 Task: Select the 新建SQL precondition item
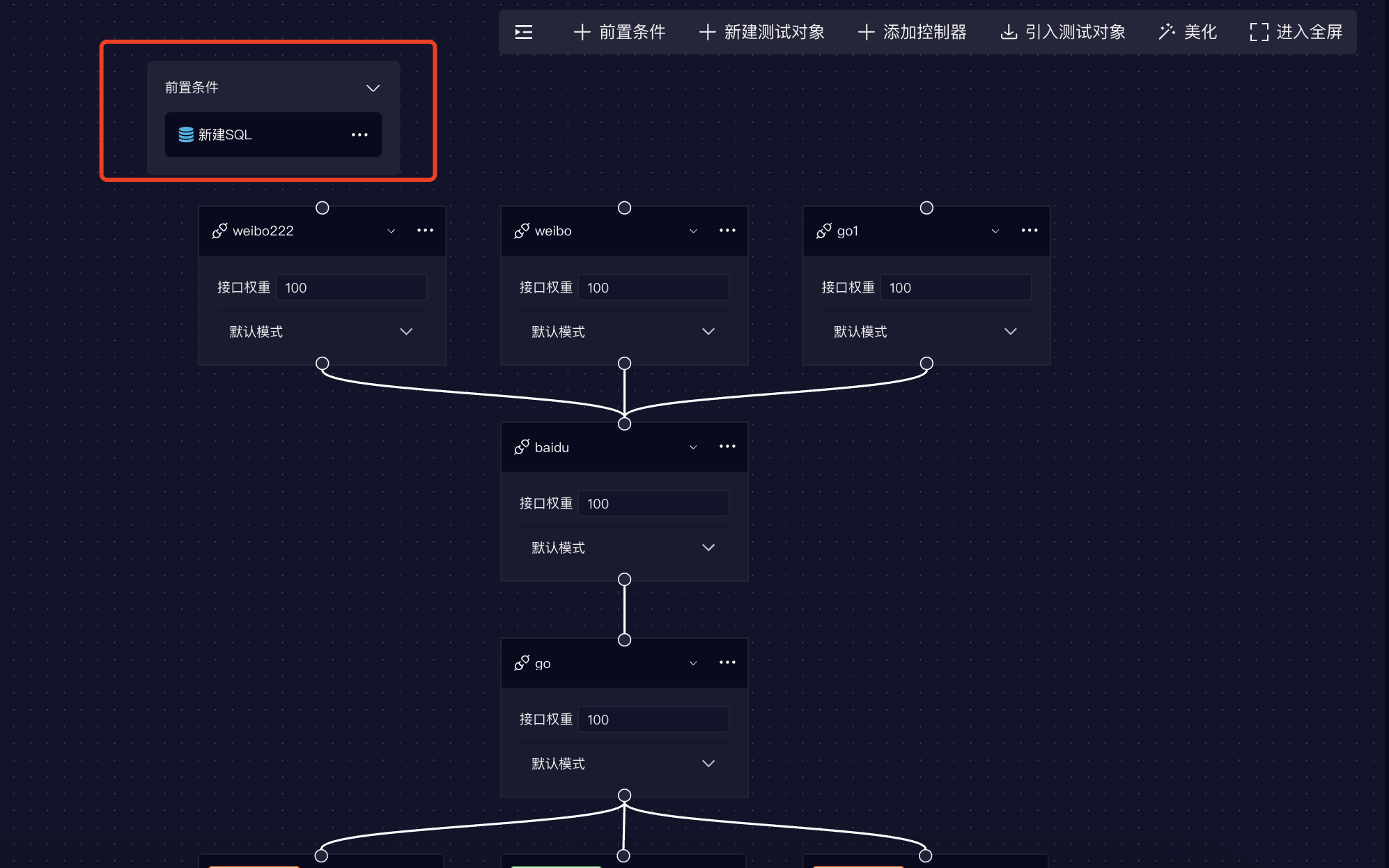coord(273,134)
